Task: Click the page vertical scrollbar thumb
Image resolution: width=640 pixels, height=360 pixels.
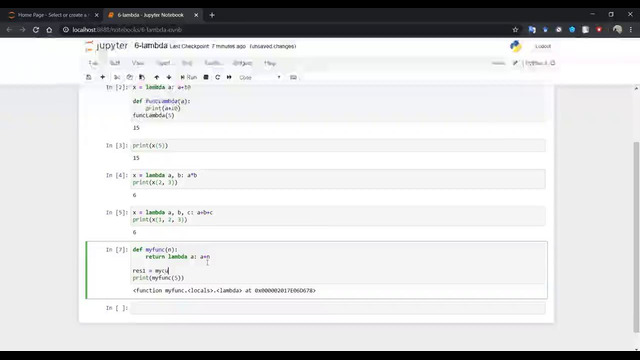Action: [x=636, y=237]
